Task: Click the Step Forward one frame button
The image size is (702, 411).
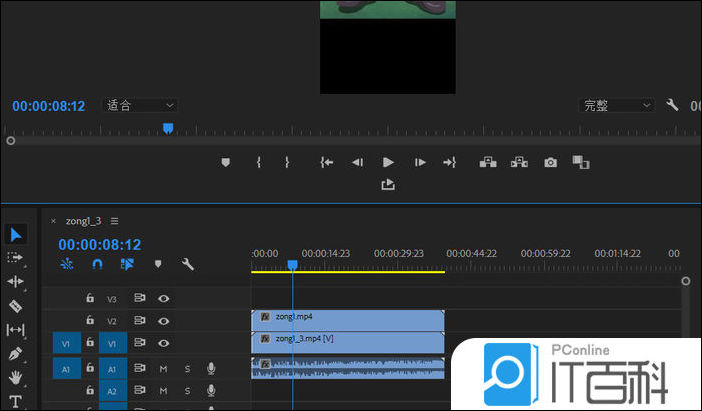Action: pyautogui.click(x=420, y=162)
